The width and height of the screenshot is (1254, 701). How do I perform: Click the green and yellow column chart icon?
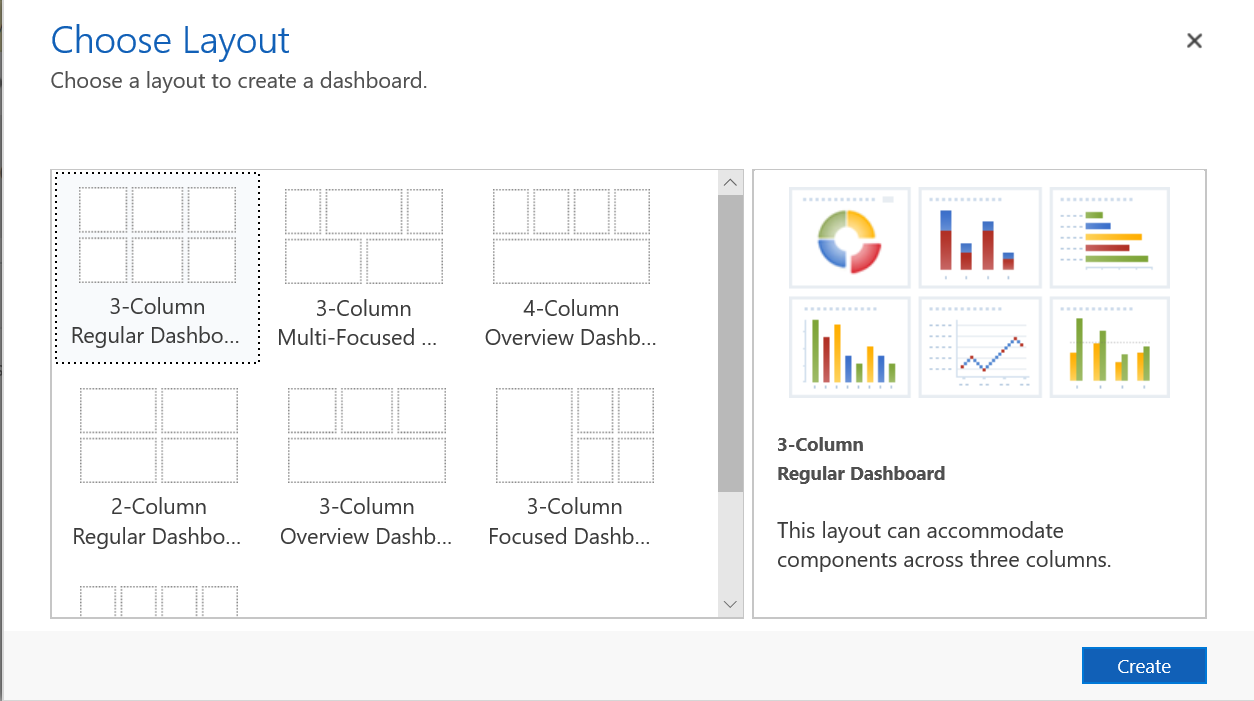click(1109, 346)
